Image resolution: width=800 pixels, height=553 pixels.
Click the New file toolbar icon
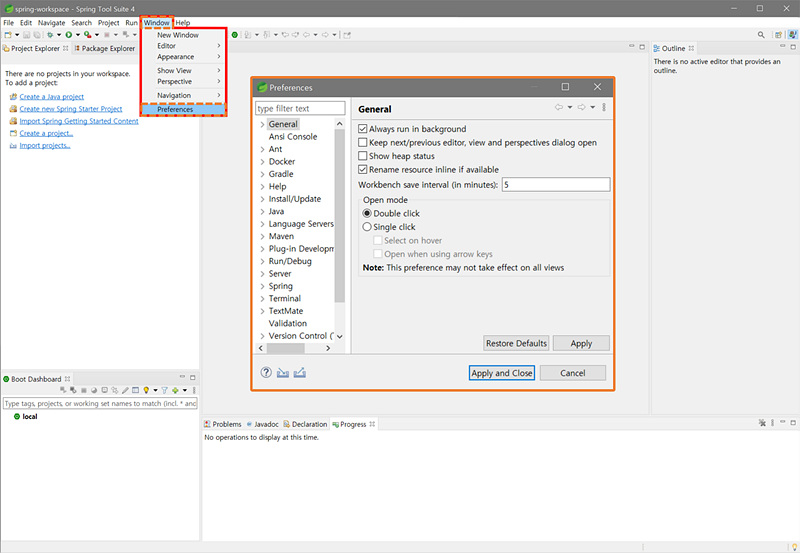pos(8,35)
